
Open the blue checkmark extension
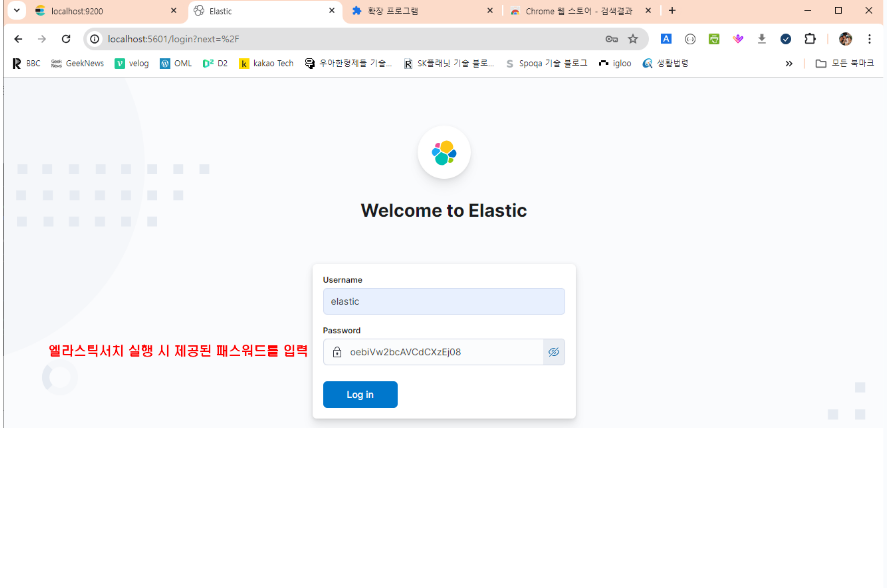pos(786,39)
